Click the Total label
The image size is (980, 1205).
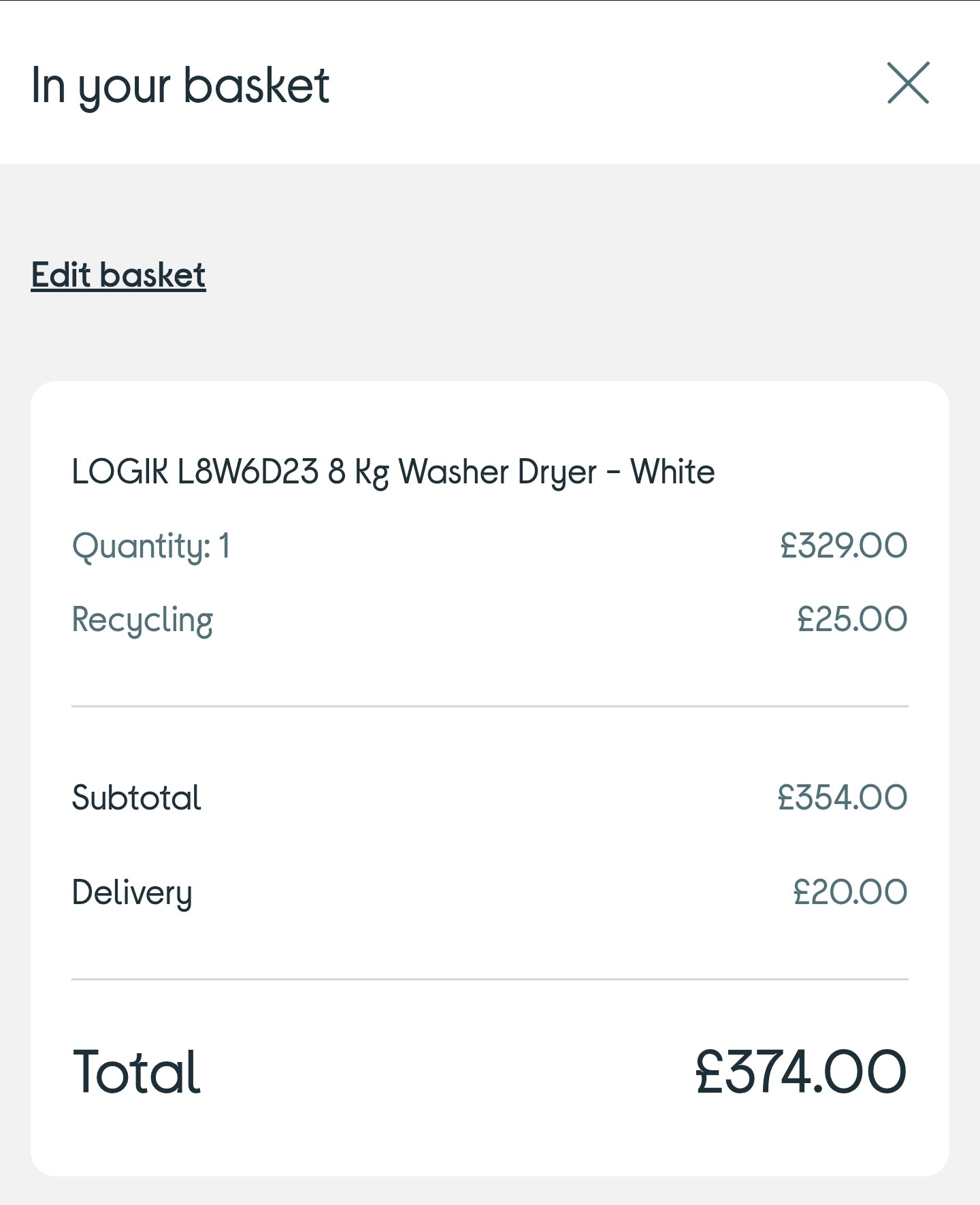pyautogui.click(x=136, y=1072)
